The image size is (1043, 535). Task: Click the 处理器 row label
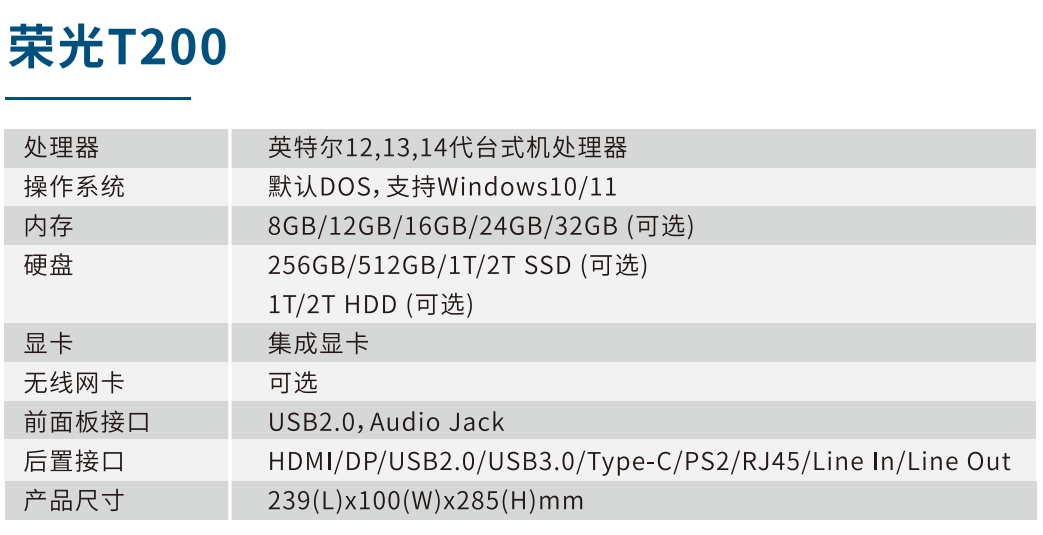click(x=61, y=148)
